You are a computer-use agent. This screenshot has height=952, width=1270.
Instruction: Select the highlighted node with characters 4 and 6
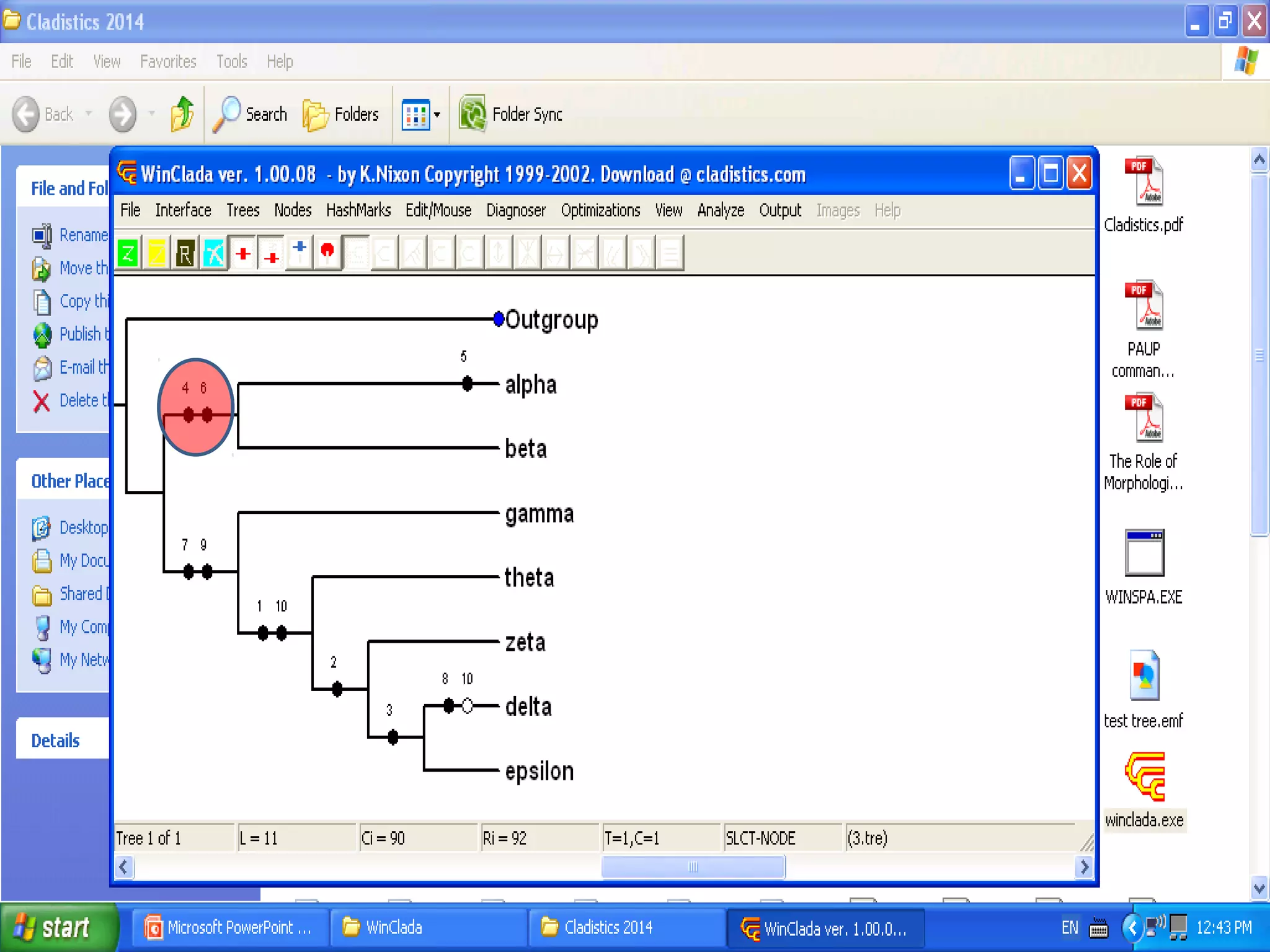(x=196, y=408)
